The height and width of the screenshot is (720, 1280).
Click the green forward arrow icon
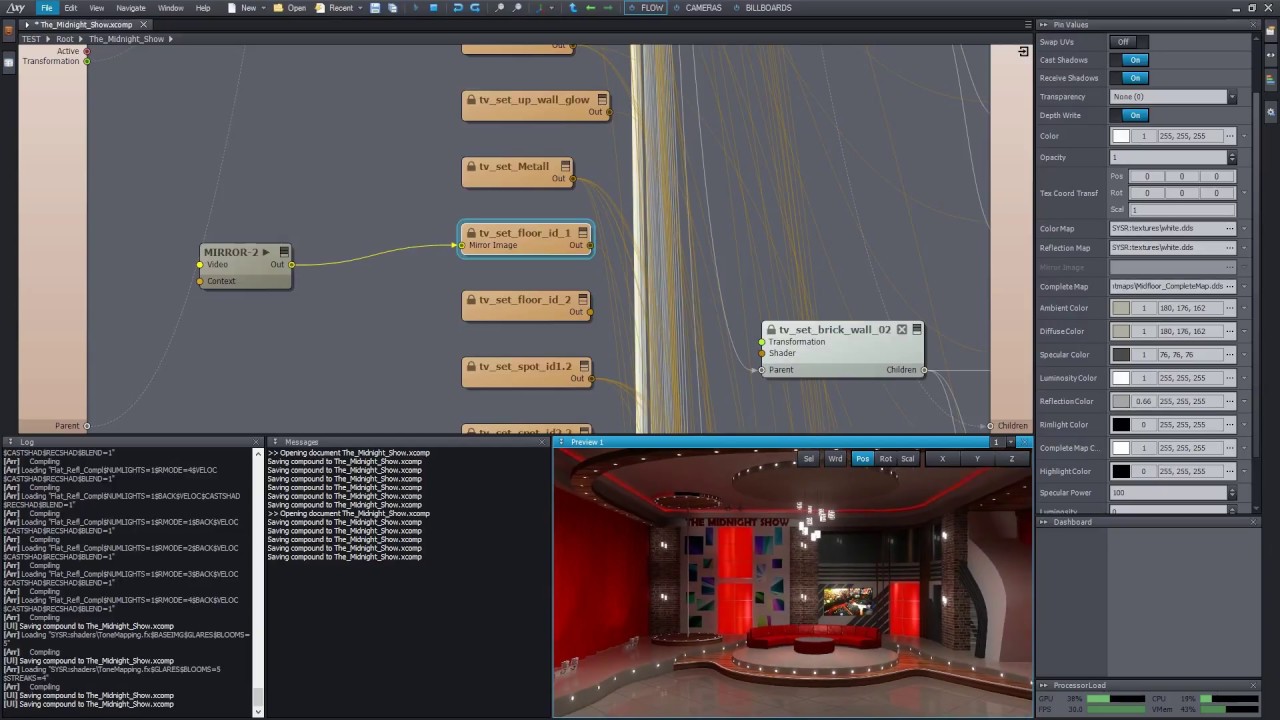[x=607, y=8]
